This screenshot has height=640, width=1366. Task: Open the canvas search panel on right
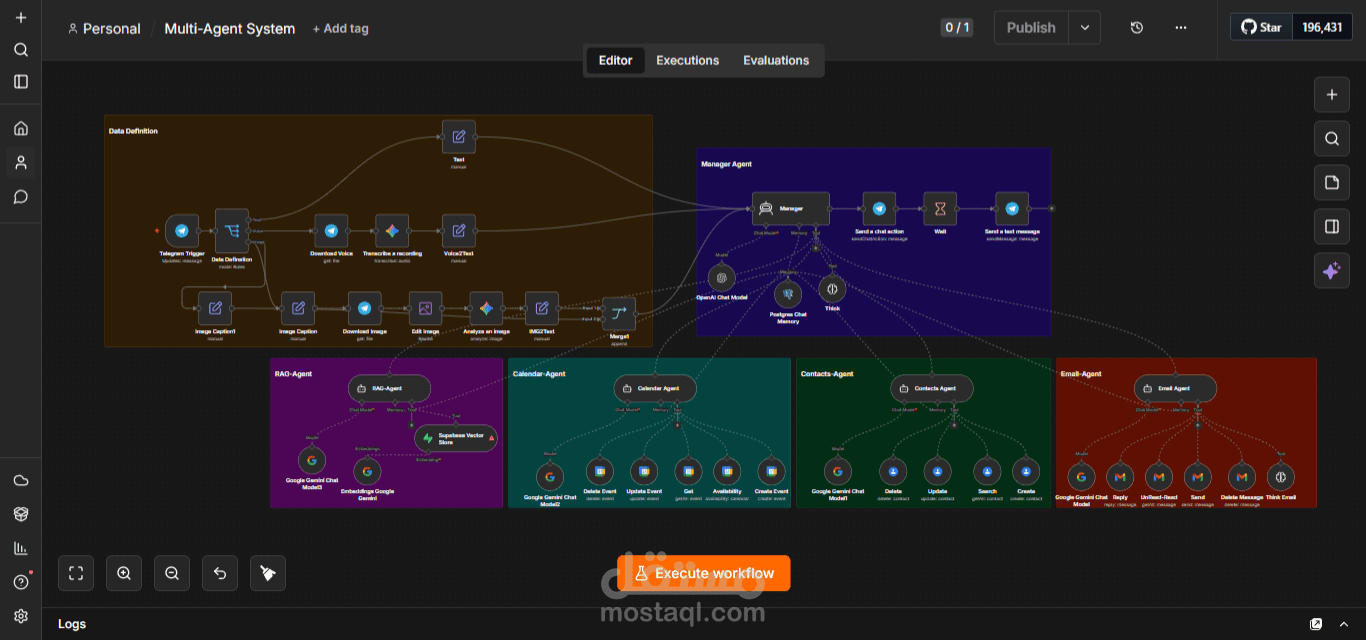pyautogui.click(x=1331, y=139)
